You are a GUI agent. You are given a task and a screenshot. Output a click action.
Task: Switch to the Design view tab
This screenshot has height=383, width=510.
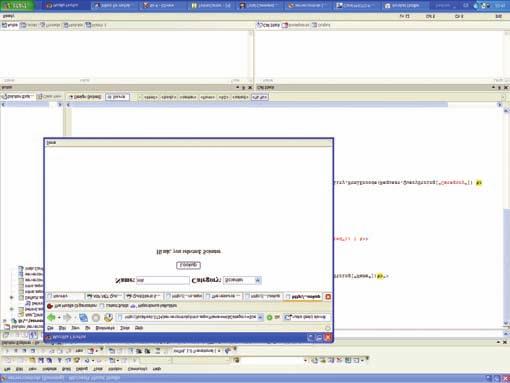(85, 97)
